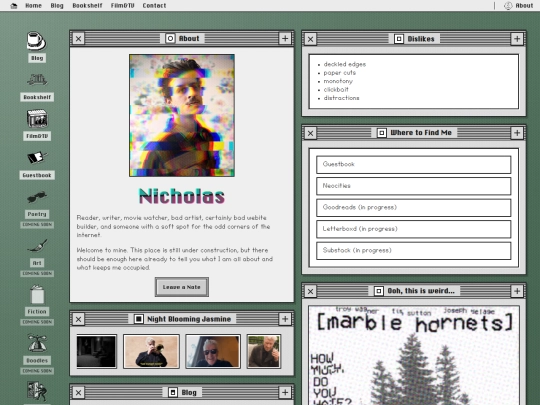
Task: Open Film&TV in the top menu
Action: coord(123,6)
